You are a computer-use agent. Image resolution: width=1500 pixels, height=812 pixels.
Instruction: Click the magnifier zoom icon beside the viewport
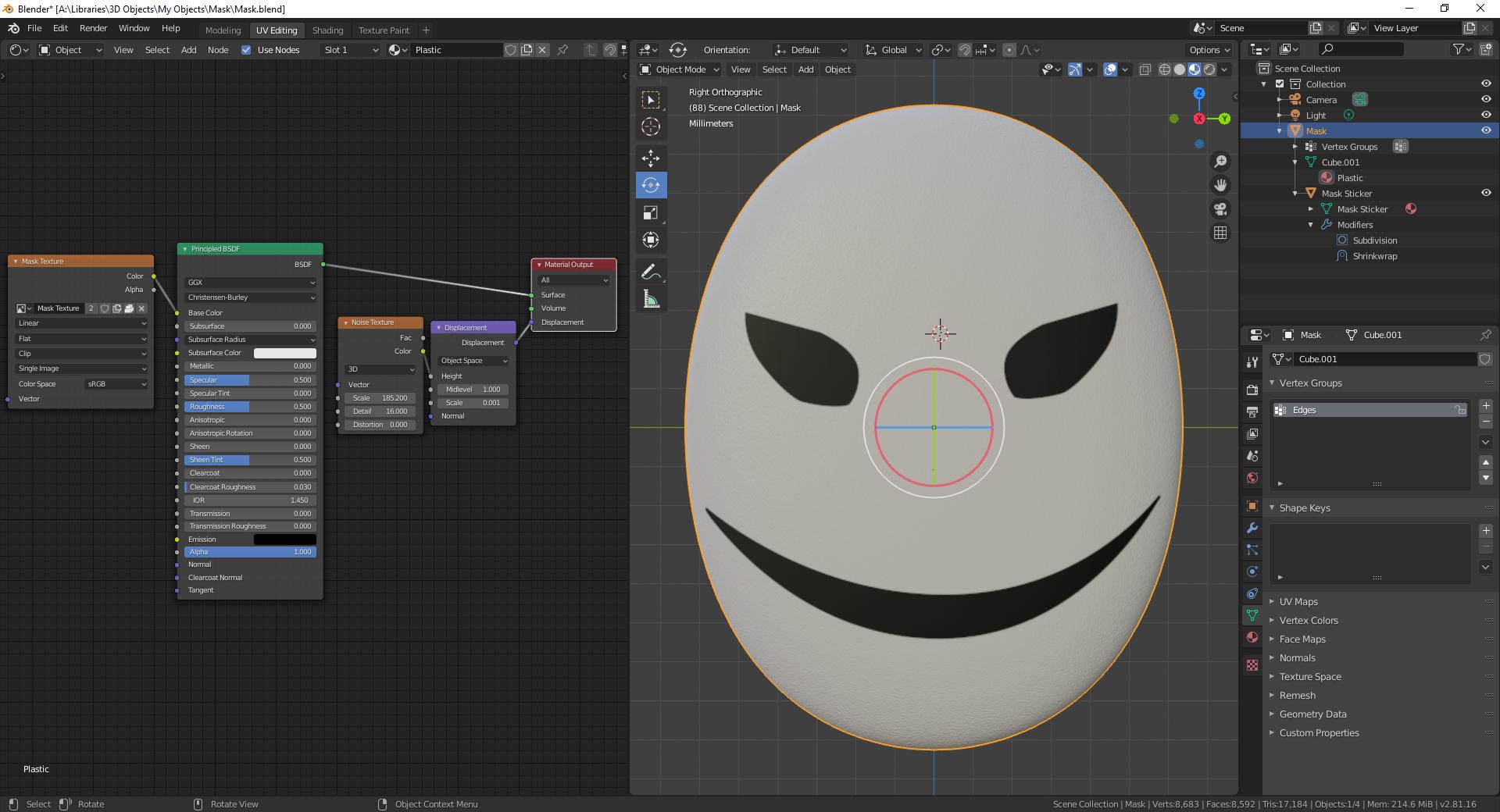1221,162
